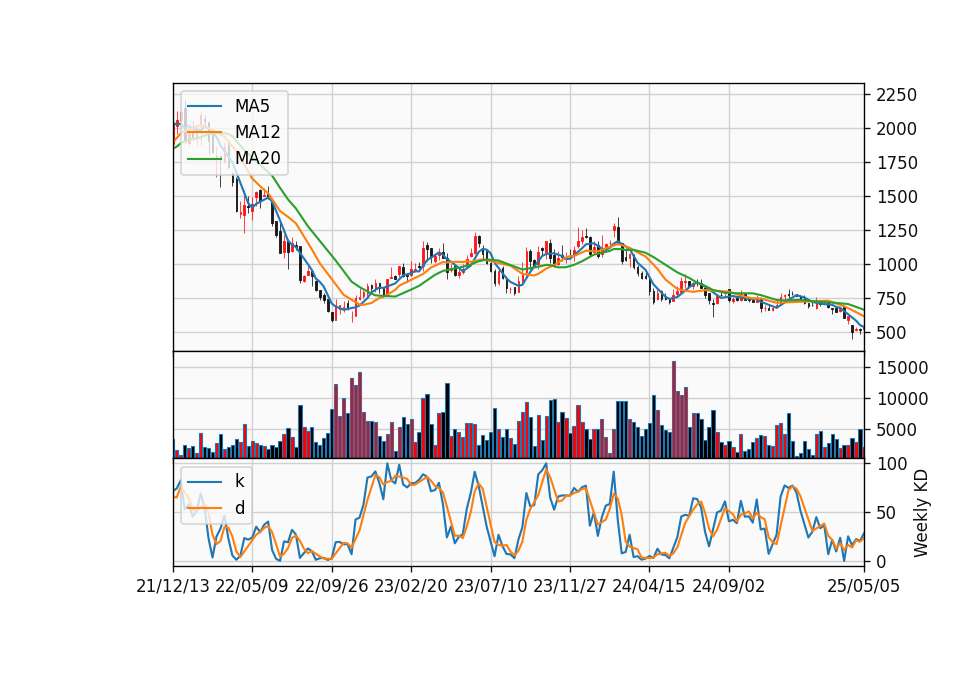Click the 22/05/09 date tick label
The width and height of the screenshot is (960, 690).
point(252,586)
